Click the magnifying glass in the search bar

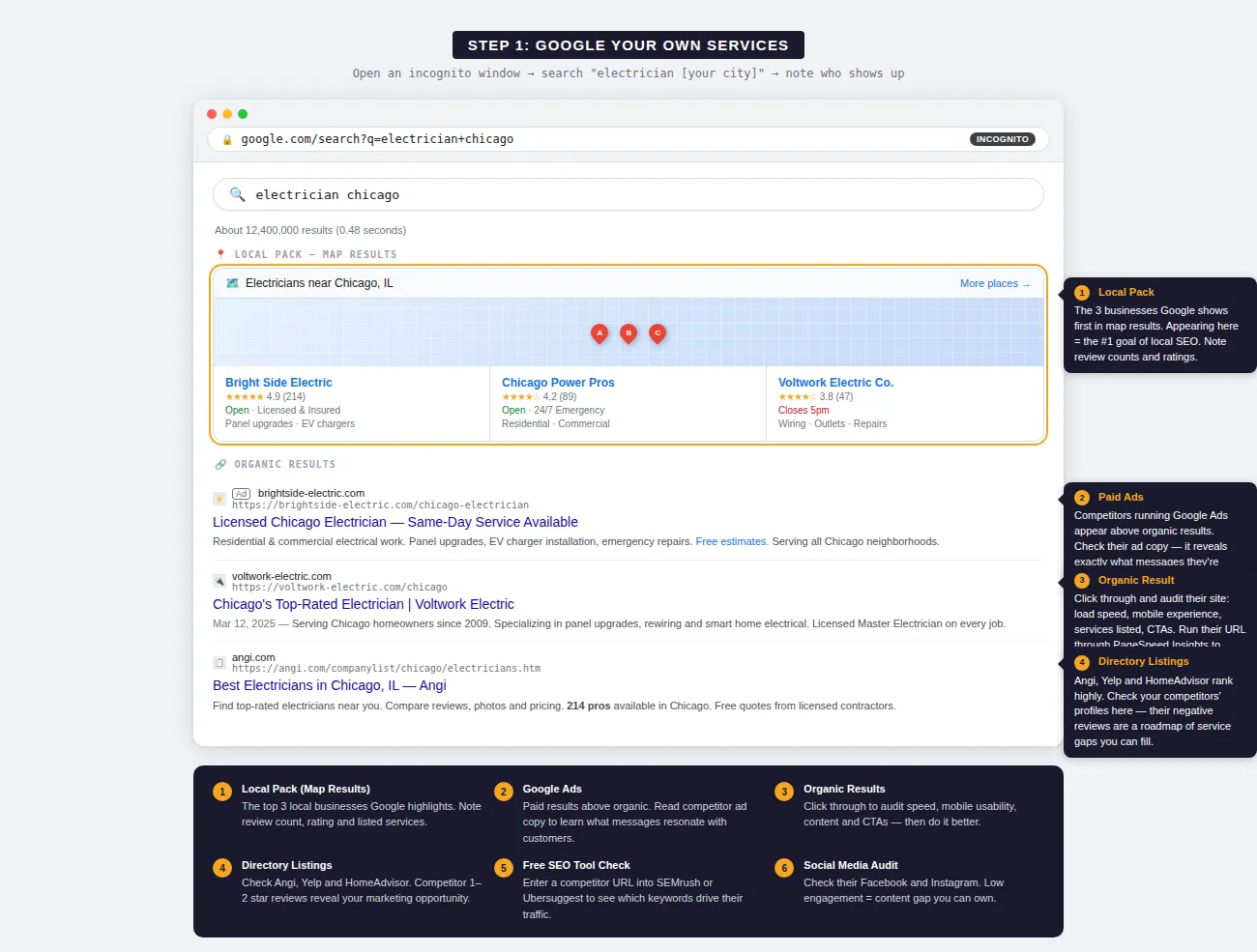pos(238,194)
